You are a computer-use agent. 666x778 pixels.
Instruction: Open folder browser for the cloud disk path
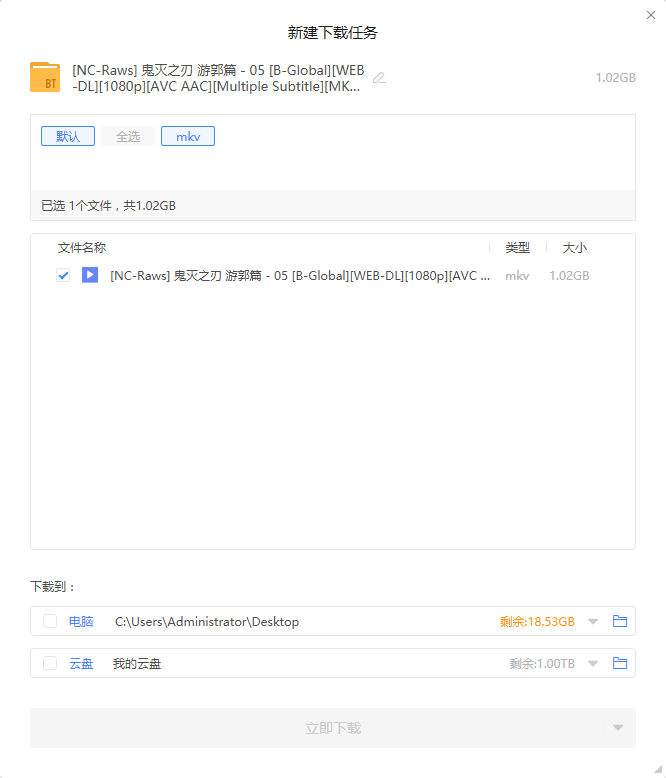point(620,663)
